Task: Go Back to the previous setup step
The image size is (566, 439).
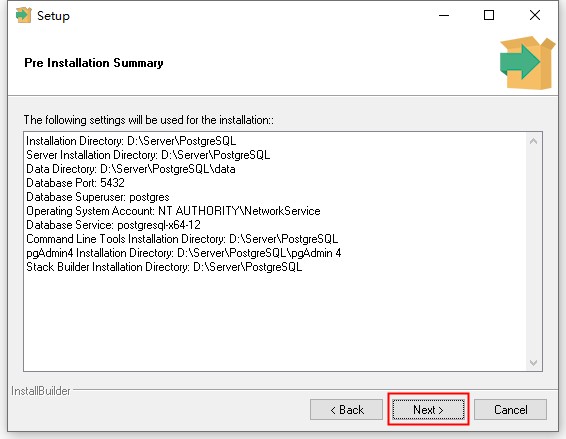Action: click(346, 409)
